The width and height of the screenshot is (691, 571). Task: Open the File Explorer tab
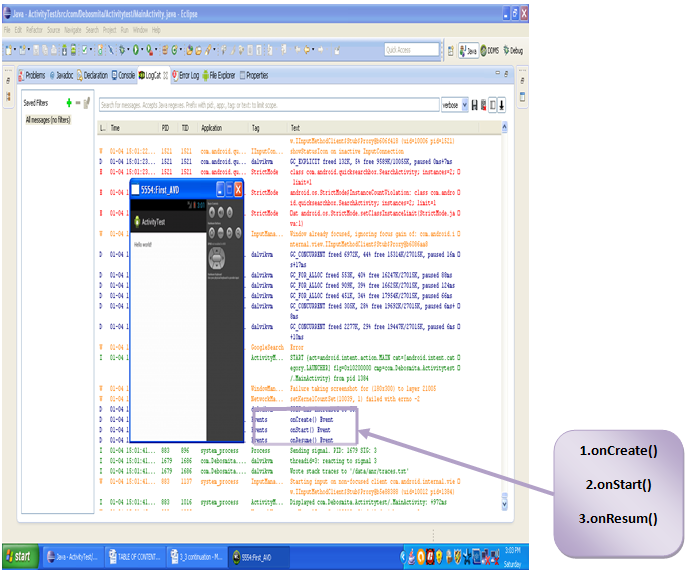click(219, 75)
